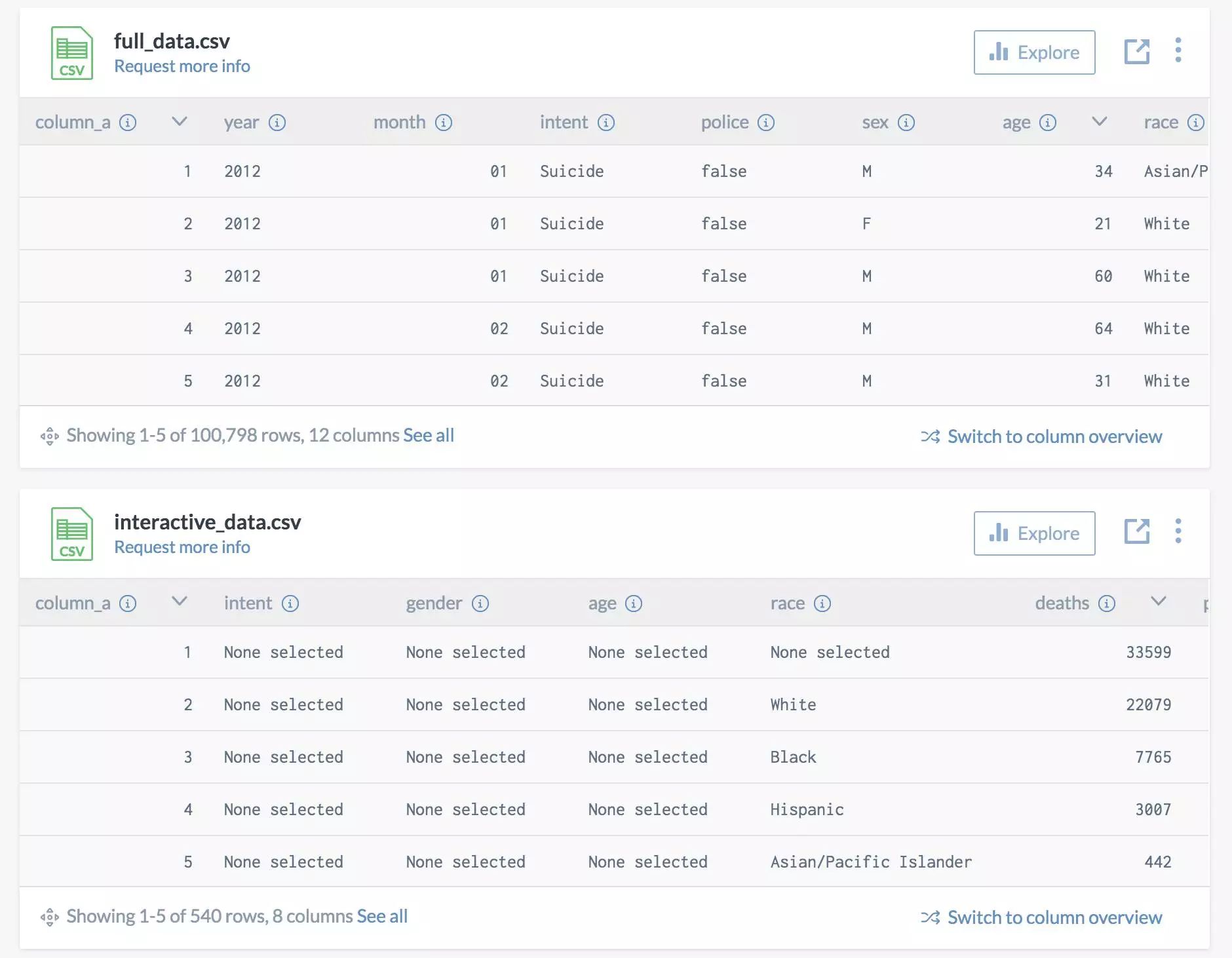Open the column_a chevron in interactive_data.csv
Image resolution: width=1232 pixels, height=958 pixels.
coord(179,602)
